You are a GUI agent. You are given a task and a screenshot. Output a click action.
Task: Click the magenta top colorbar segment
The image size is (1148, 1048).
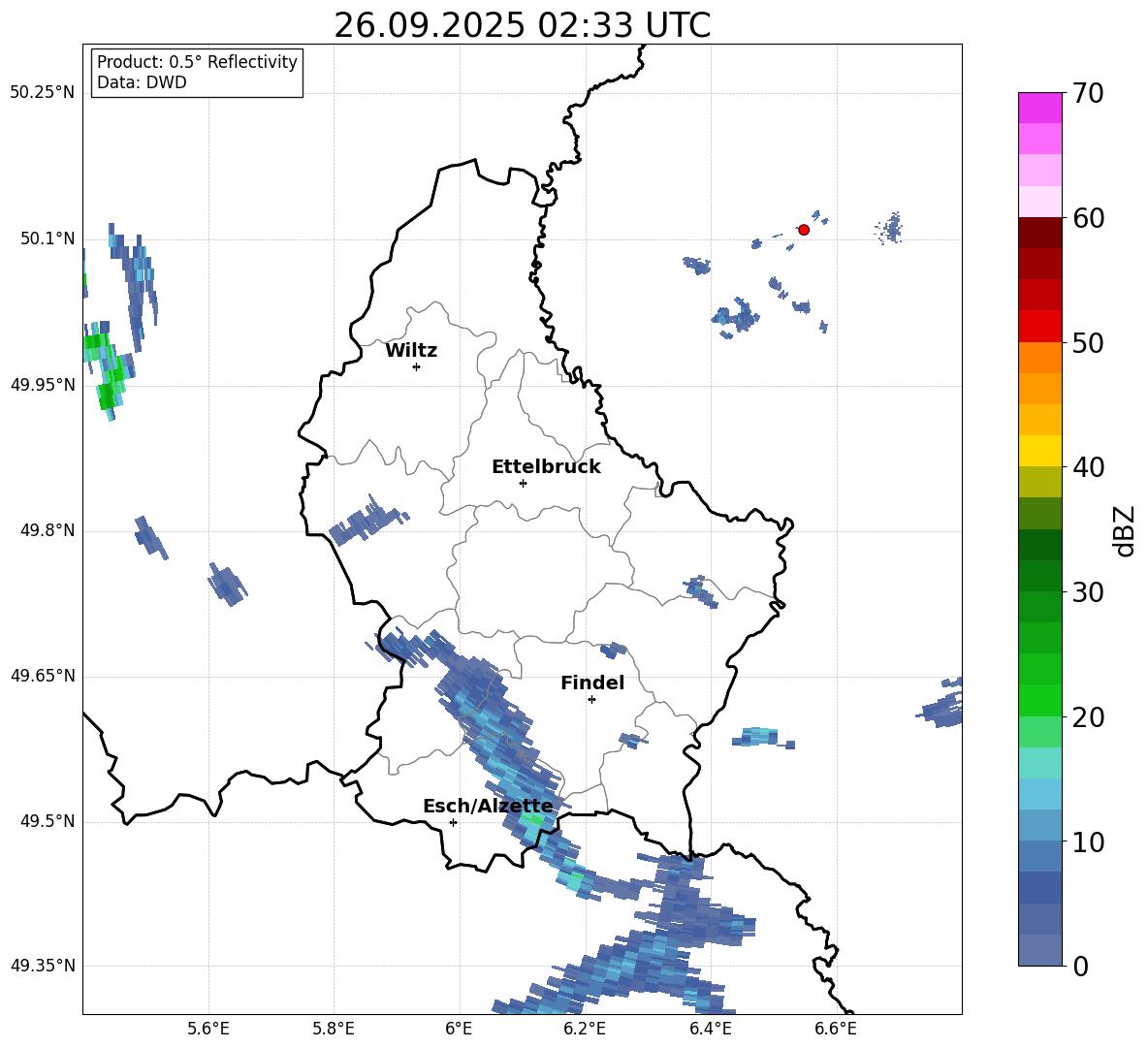[x=1039, y=108]
